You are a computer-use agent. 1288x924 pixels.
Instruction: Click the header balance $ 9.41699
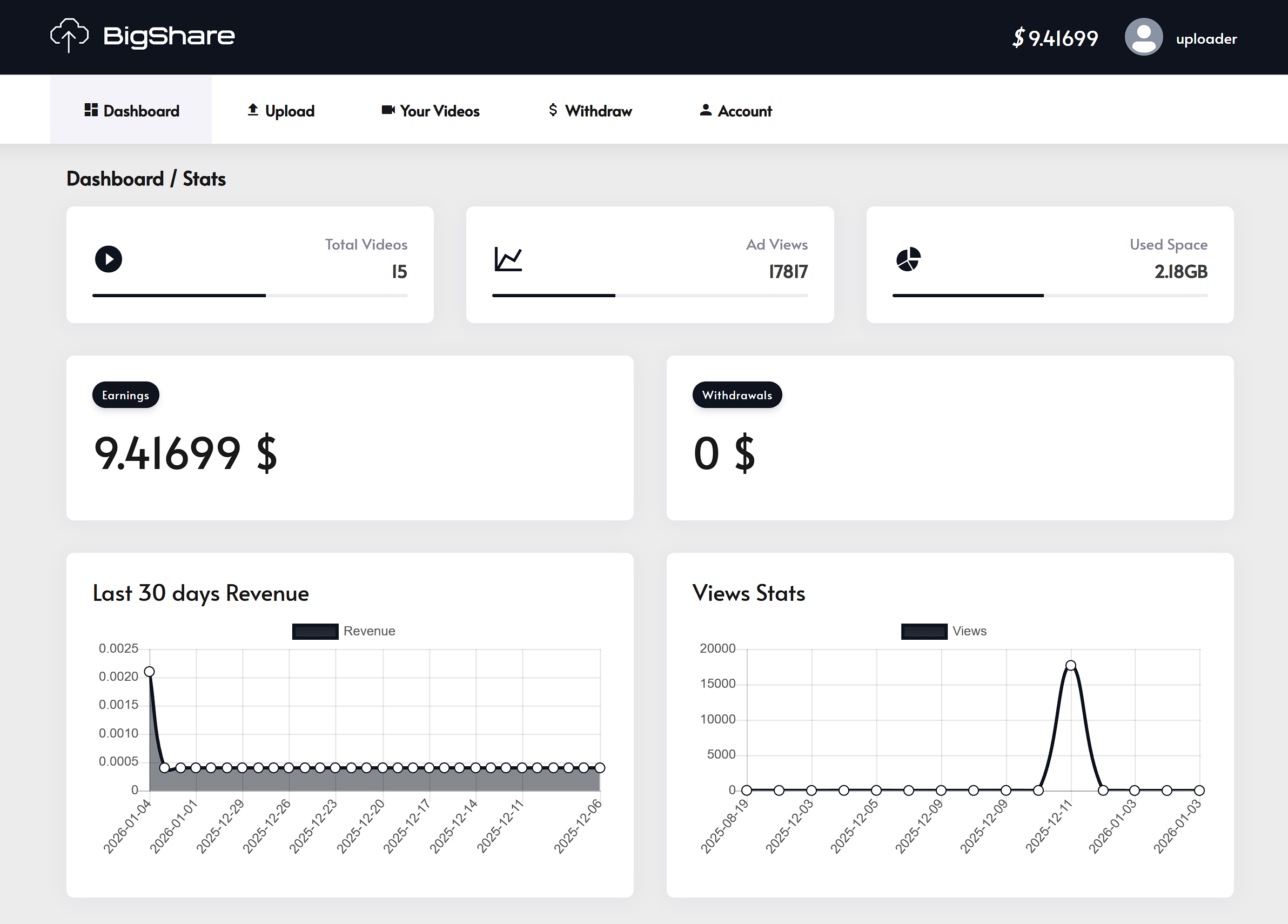click(x=1055, y=38)
